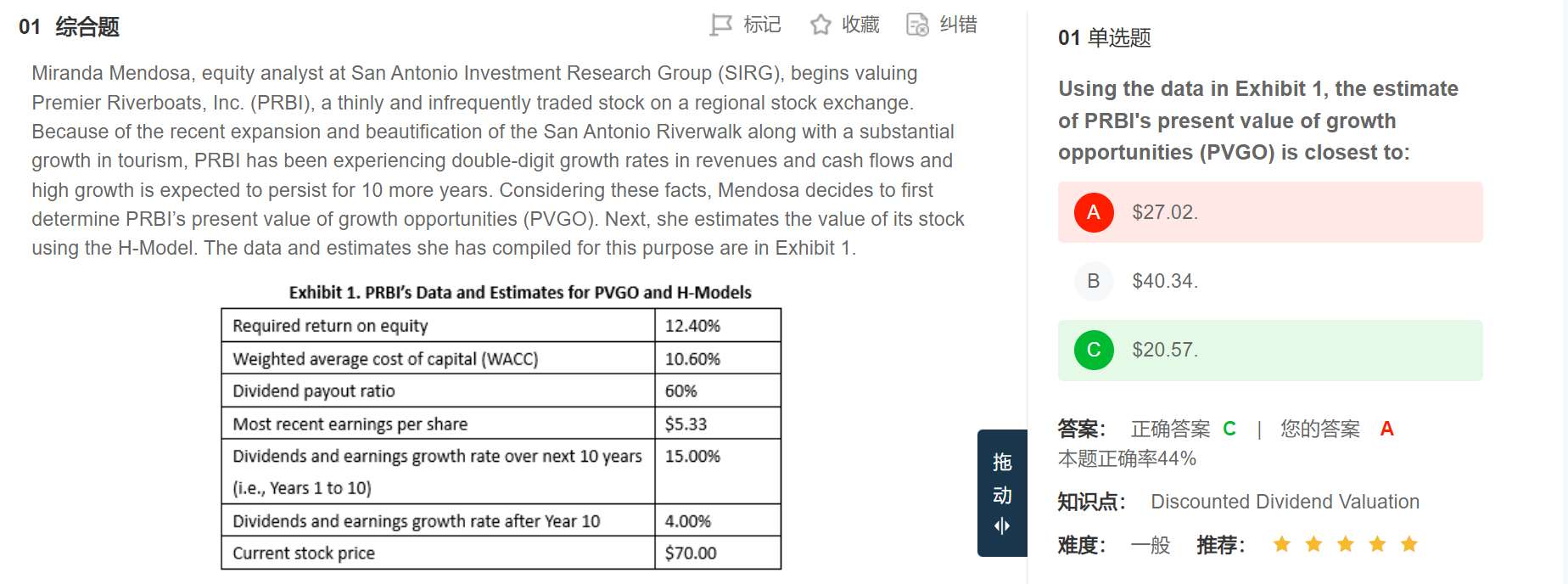Select option C radio circle
The image size is (1568, 584).
[x=1094, y=350]
